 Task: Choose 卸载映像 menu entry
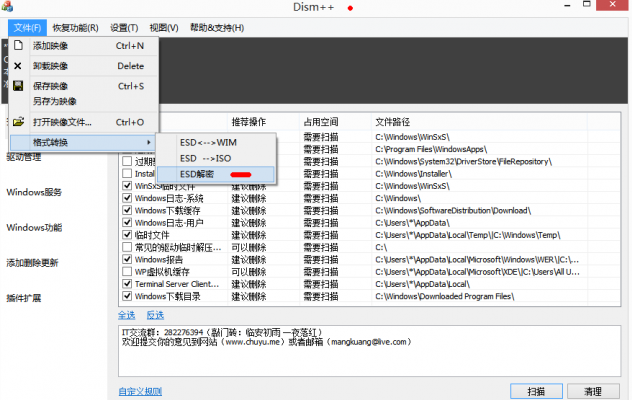[x=84, y=66]
